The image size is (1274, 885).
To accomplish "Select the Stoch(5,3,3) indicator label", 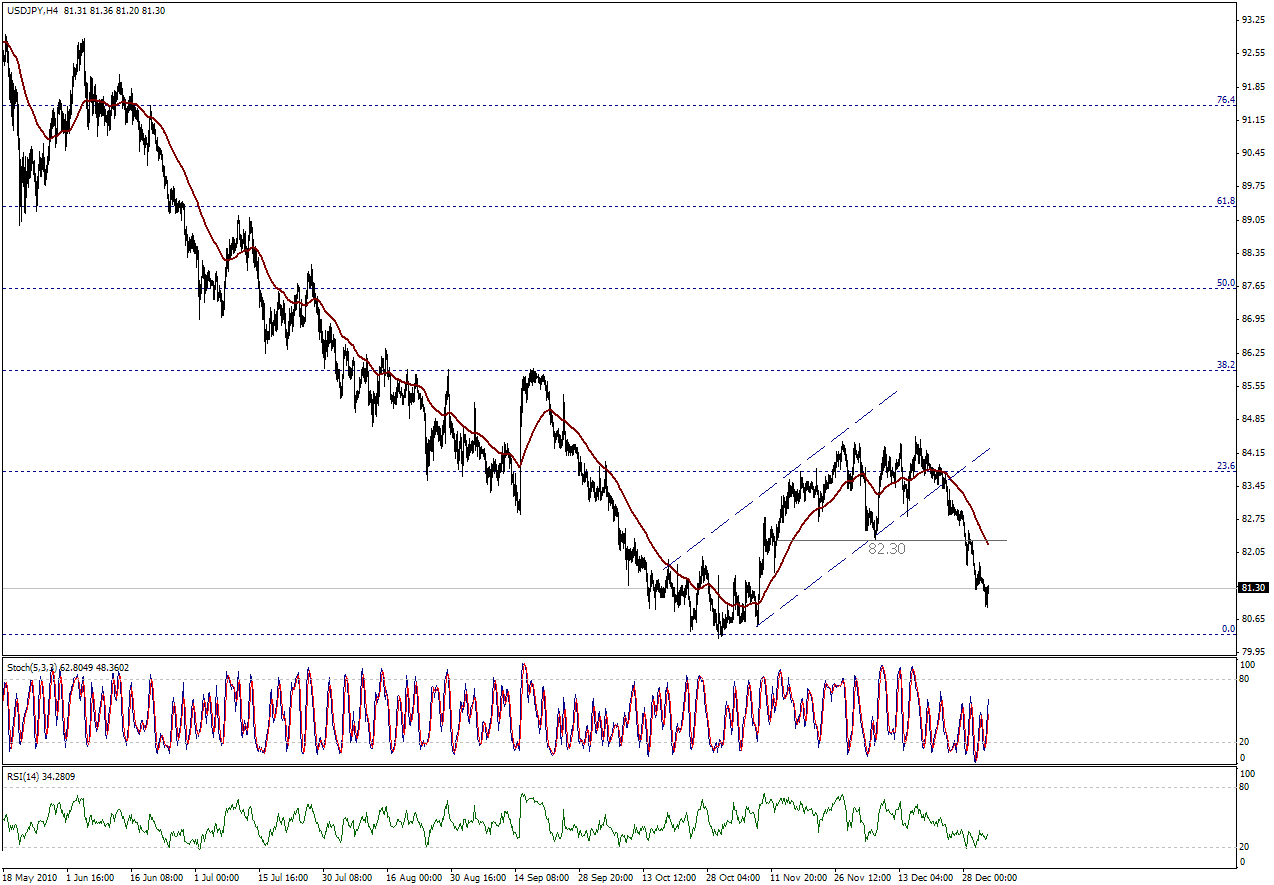I will [x=34, y=667].
